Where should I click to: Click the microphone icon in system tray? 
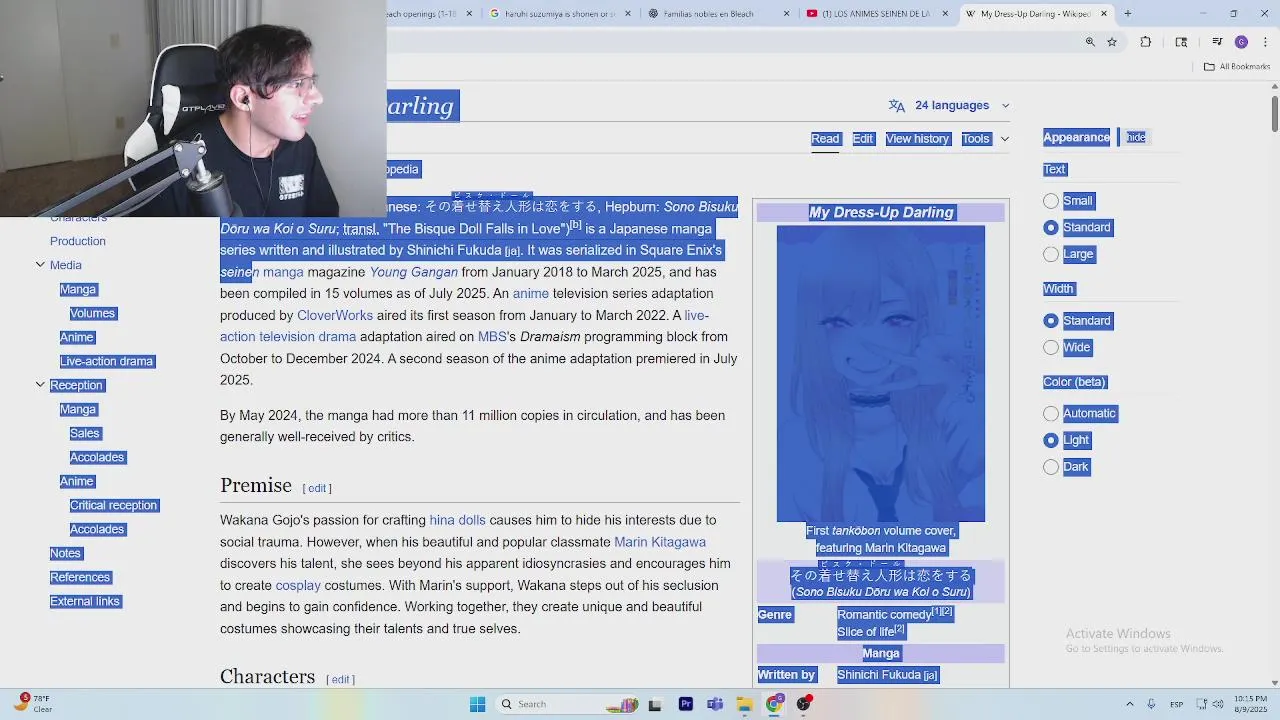coord(1152,704)
